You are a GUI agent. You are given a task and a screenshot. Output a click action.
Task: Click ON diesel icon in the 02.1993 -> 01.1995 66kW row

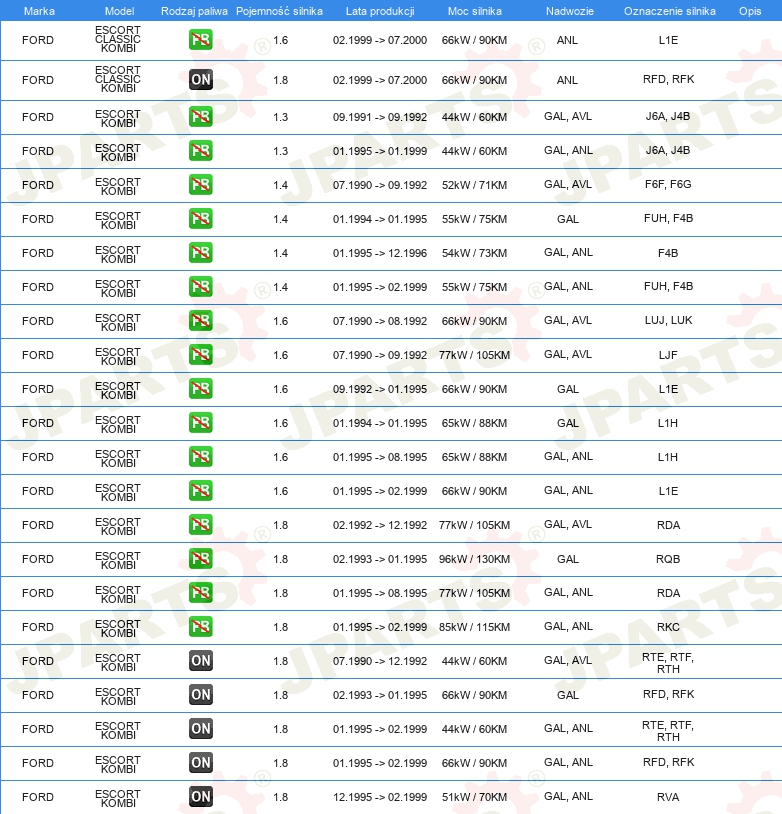(200, 695)
